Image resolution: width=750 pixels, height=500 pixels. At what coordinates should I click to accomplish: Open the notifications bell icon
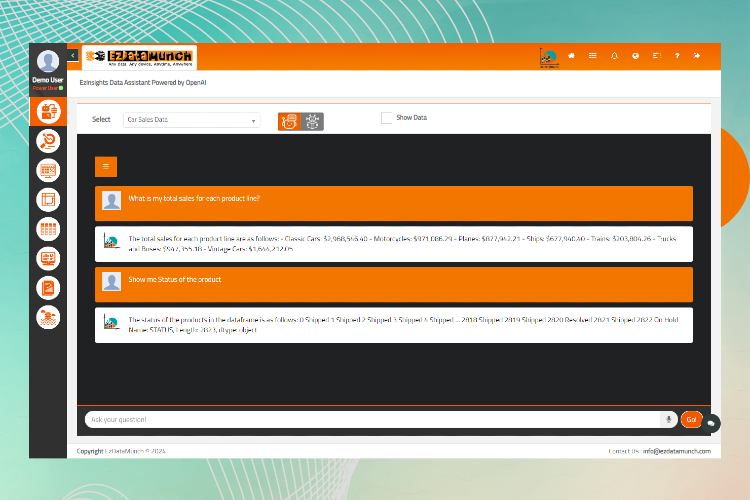pyautogui.click(x=614, y=56)
